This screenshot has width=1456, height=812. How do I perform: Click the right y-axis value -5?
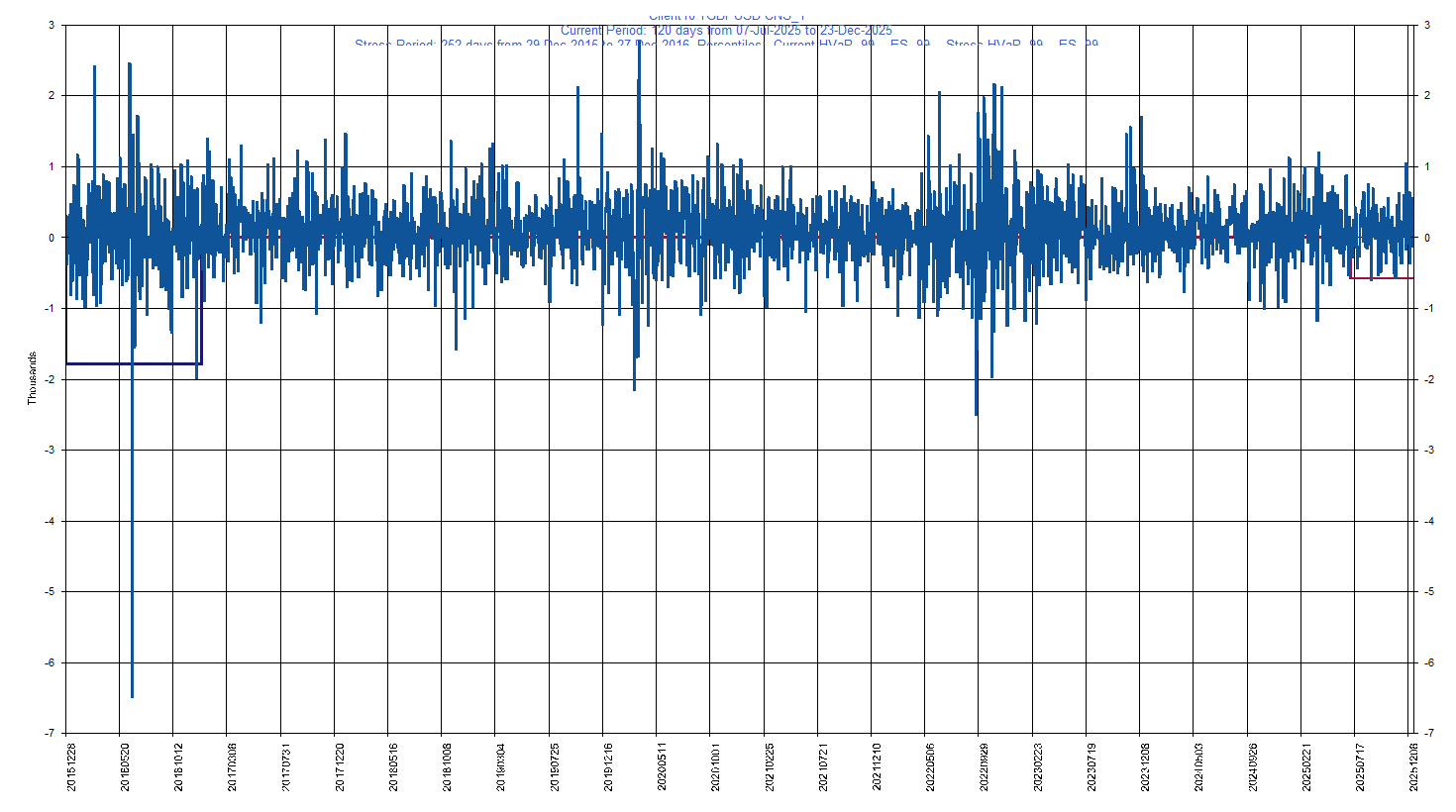click(1428, 592)
